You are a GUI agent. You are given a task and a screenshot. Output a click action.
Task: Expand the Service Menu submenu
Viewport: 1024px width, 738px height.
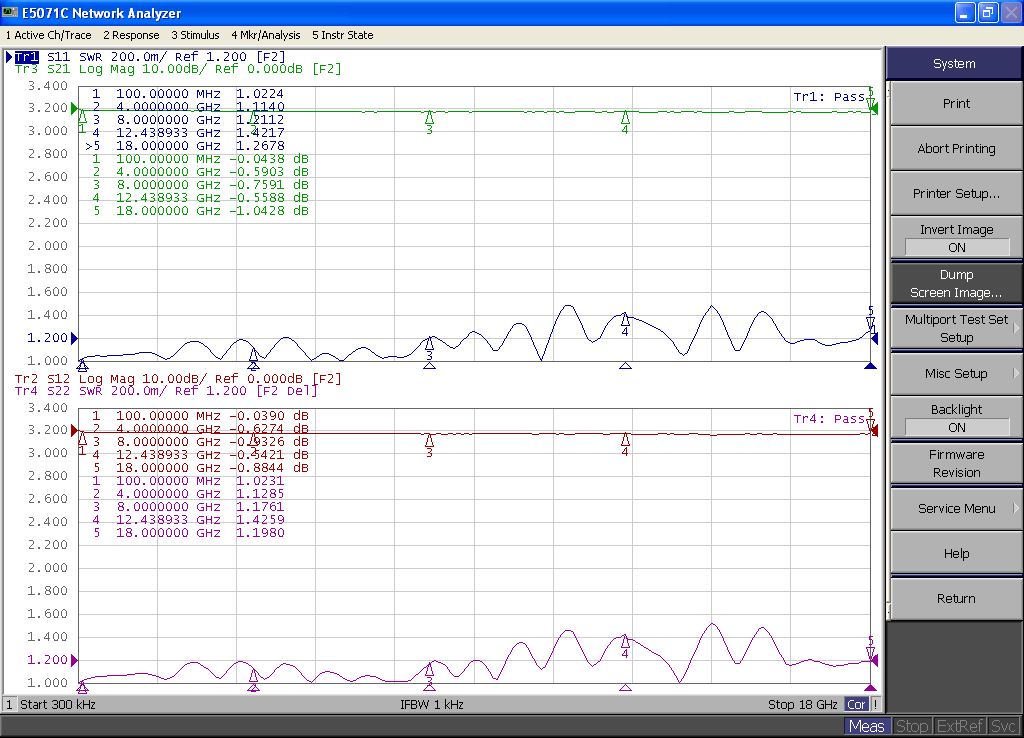[x=955, y=508]
